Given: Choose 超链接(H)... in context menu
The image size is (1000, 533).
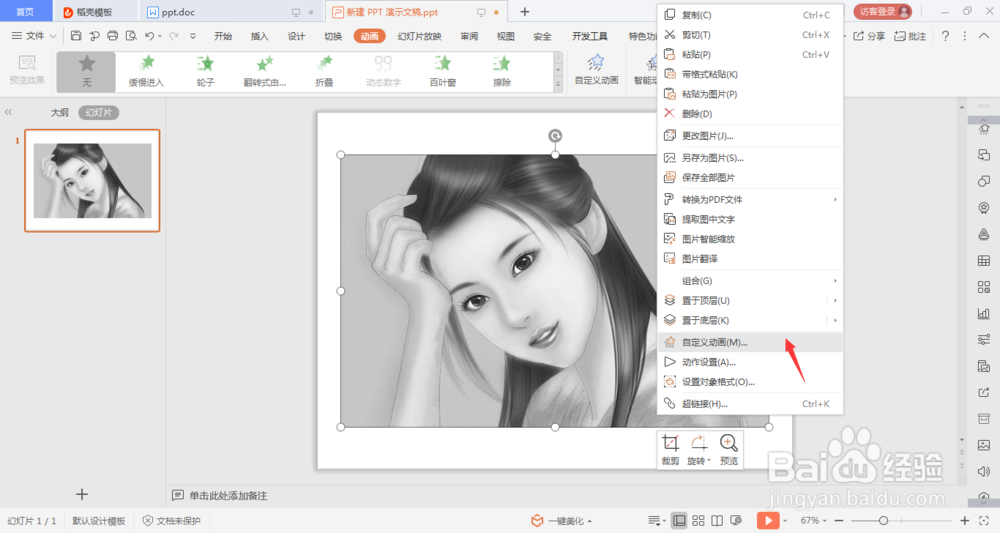Looking at the screenshot, I should click(x=750, y=404).
